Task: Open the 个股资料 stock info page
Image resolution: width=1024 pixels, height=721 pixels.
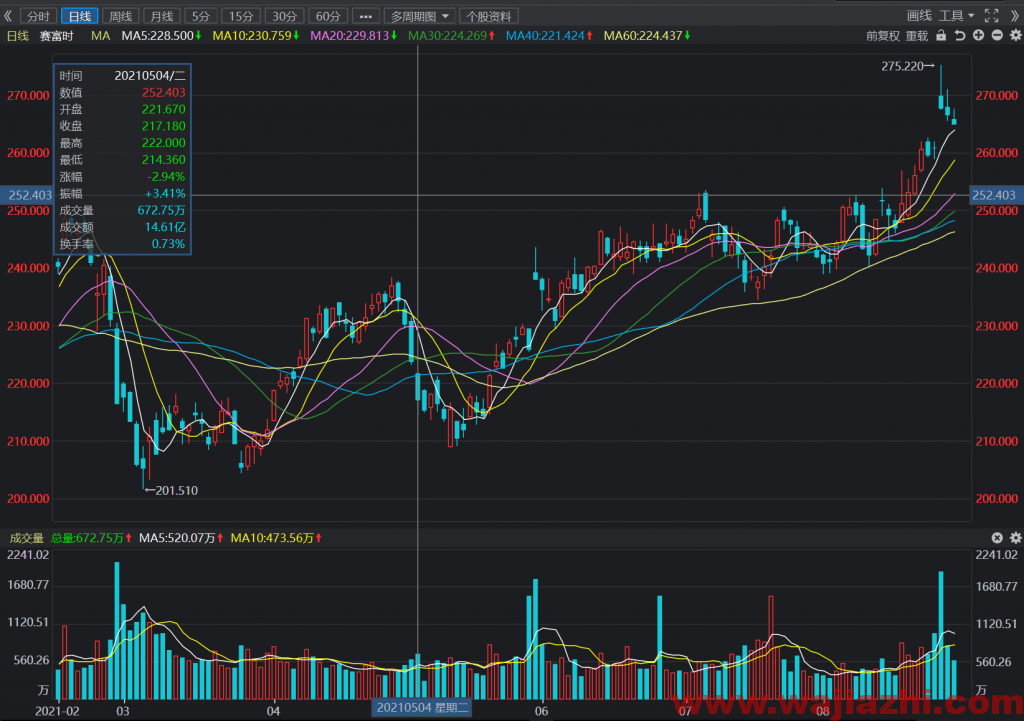Action: (489, 16)
